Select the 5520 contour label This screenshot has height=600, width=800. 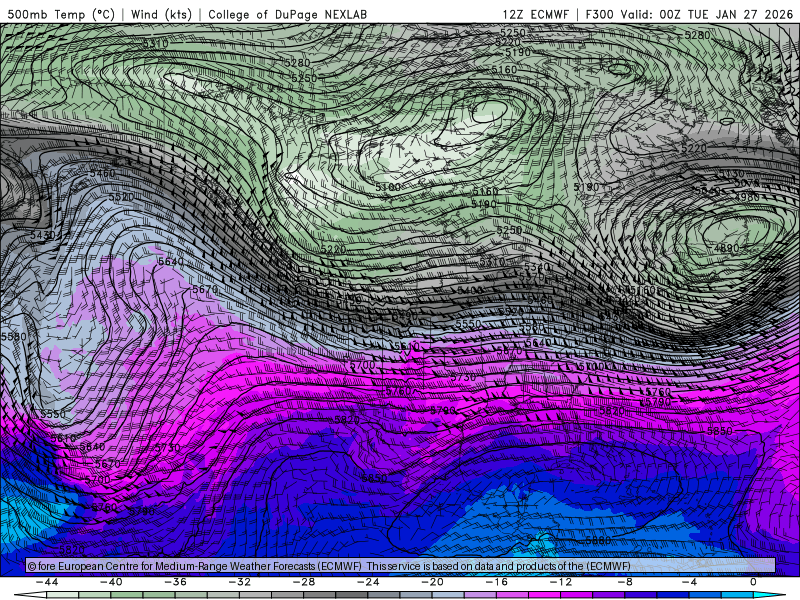(121, 197)
